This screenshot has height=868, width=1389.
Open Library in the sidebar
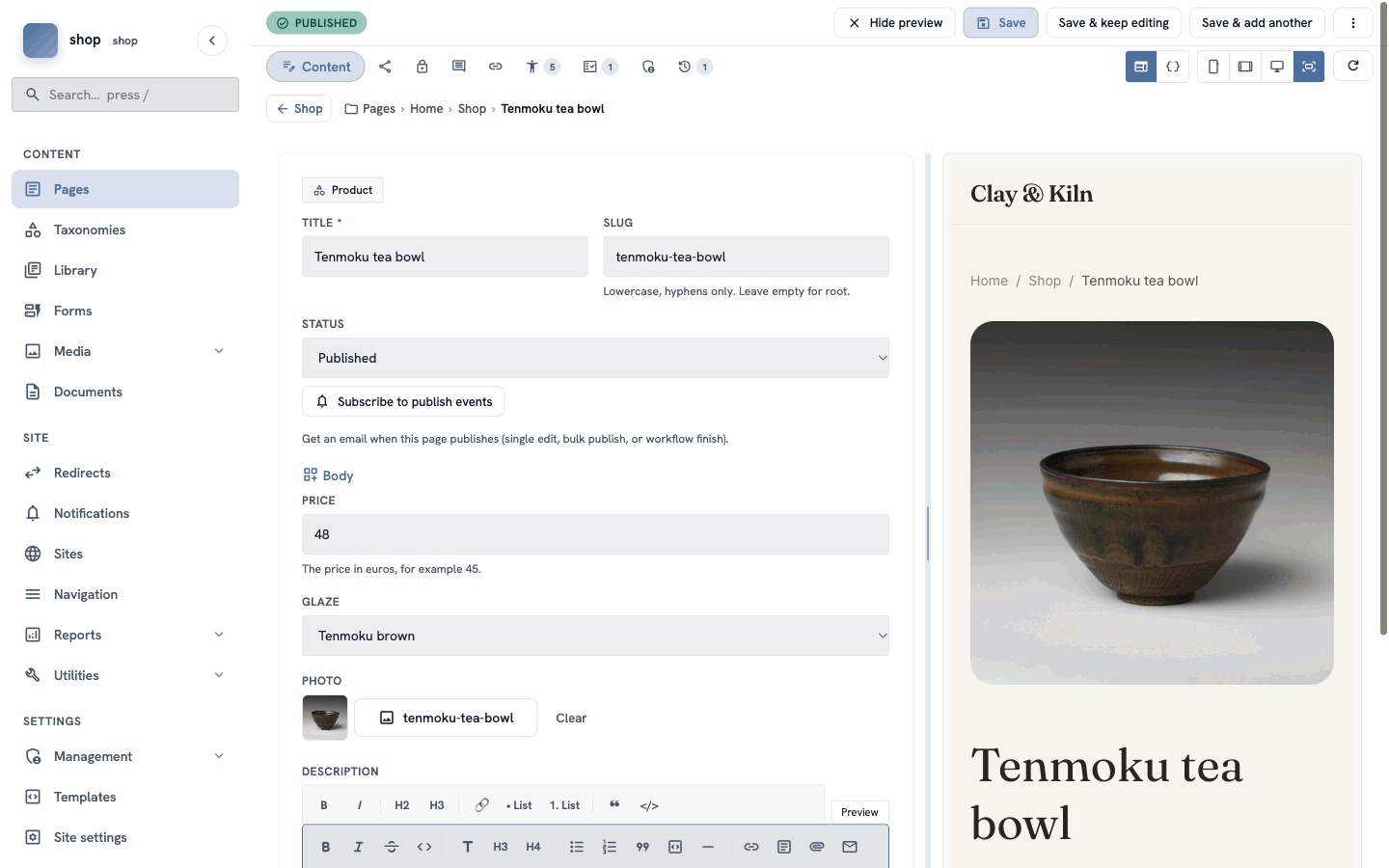coord(125,270)
